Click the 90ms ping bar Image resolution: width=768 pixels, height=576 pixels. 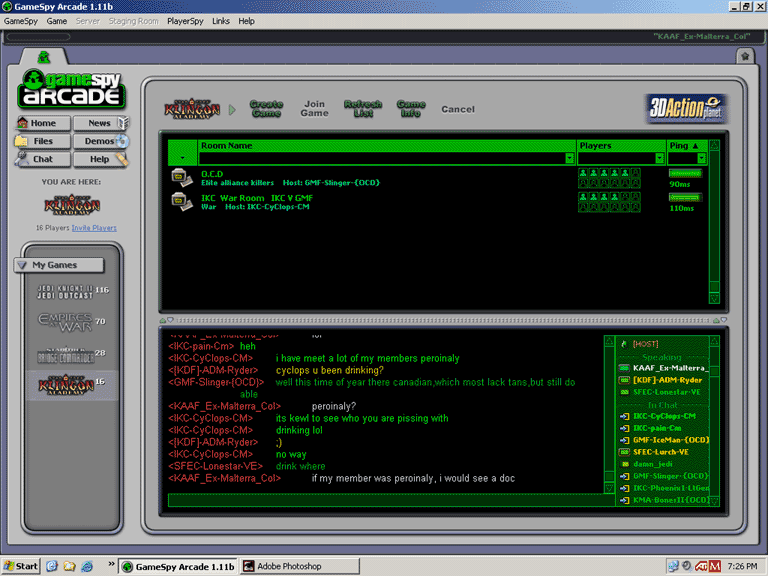pos(685,173)
